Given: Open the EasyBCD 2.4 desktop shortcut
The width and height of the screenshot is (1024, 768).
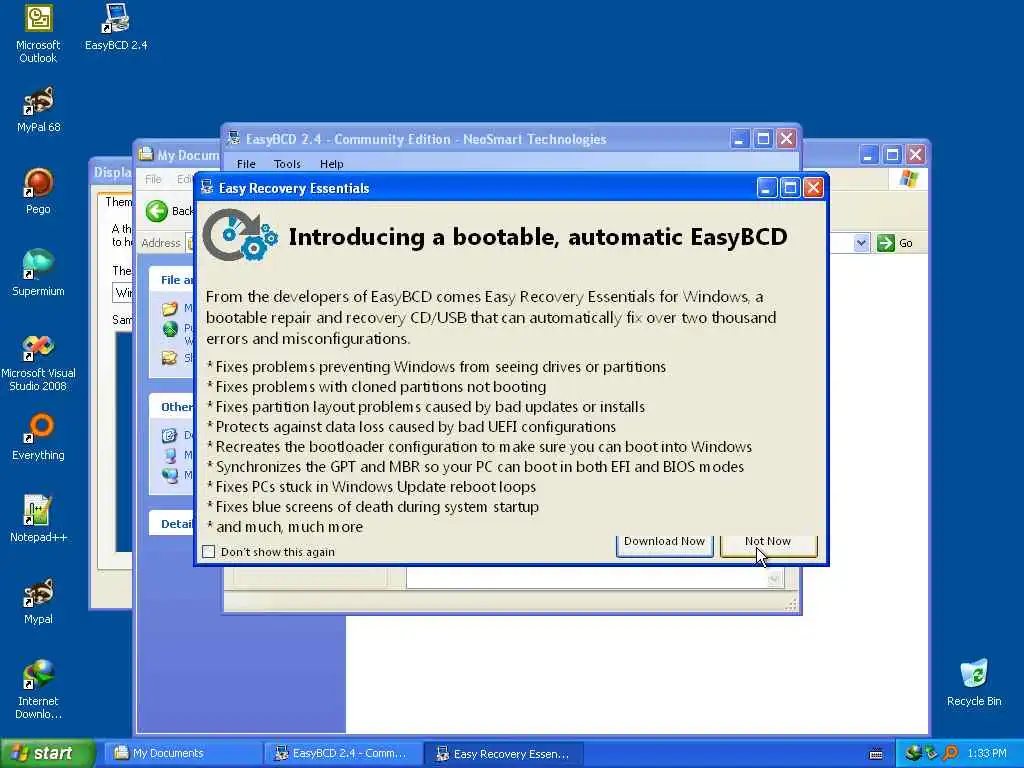Looking at the screenshot, I should click(116, 27).
